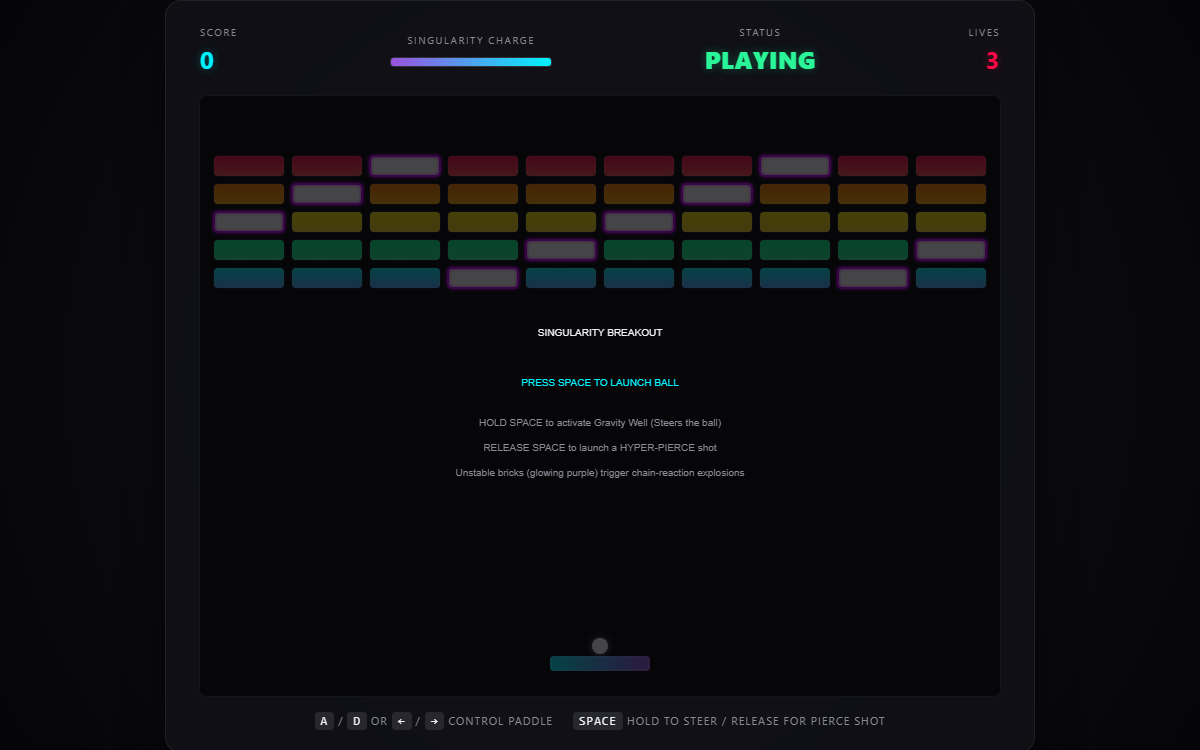The width and height of the screenshot is (1200, 750).
Task: Click the lives counter showing 3
Action: [992, 61]
